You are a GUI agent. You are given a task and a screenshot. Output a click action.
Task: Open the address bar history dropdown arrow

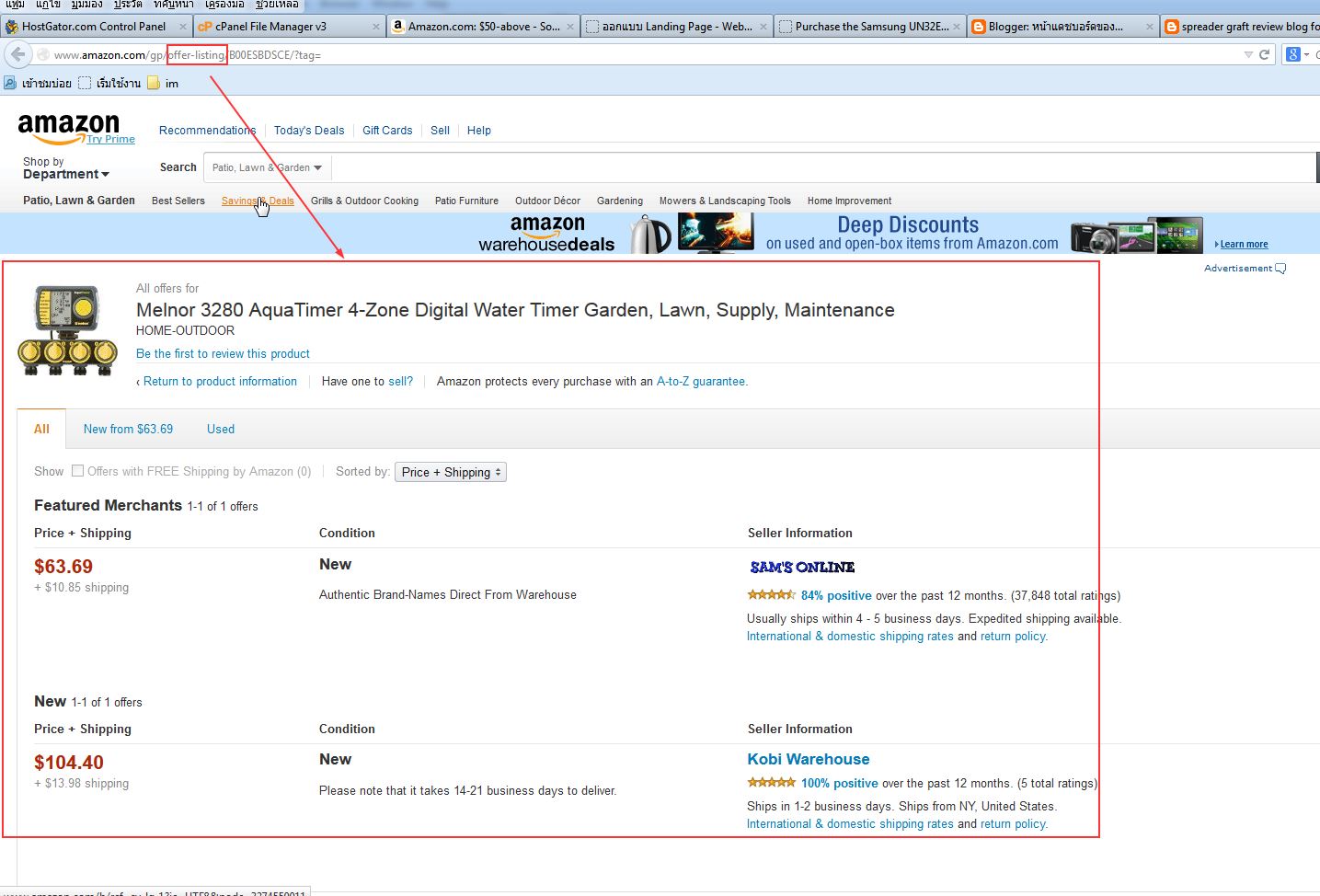(1248, 55)
